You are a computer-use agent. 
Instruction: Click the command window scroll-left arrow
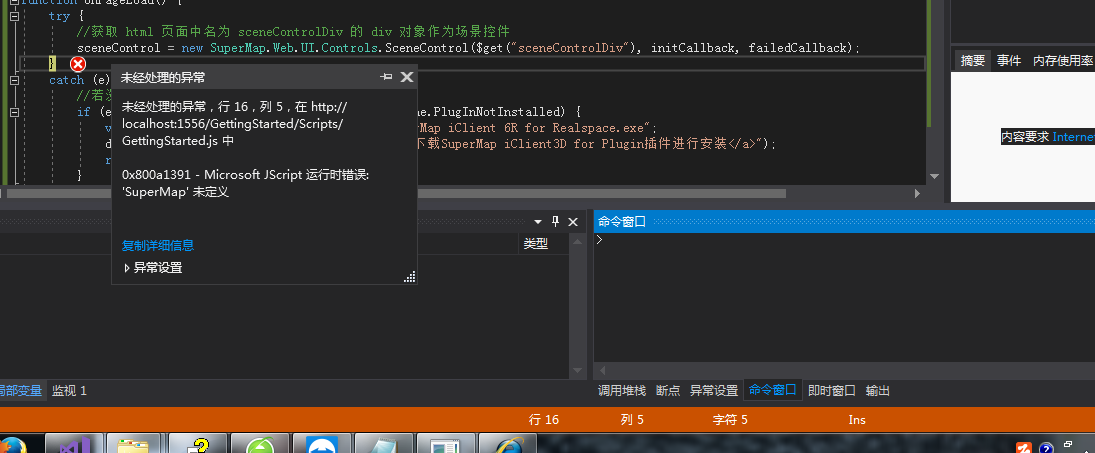(x=601, y=371)
